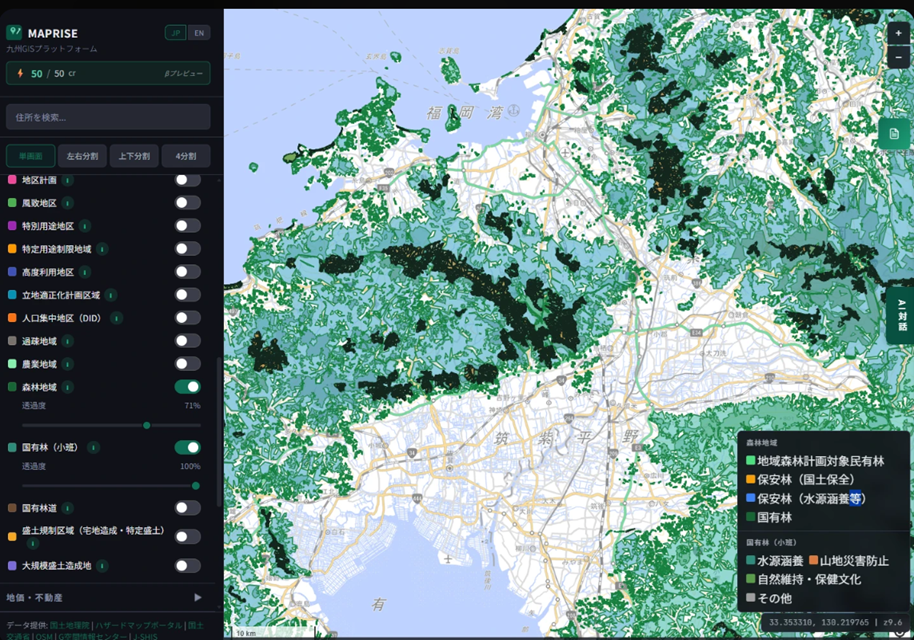Open info icon for 盛土規制区域

[x=33, y=543]
